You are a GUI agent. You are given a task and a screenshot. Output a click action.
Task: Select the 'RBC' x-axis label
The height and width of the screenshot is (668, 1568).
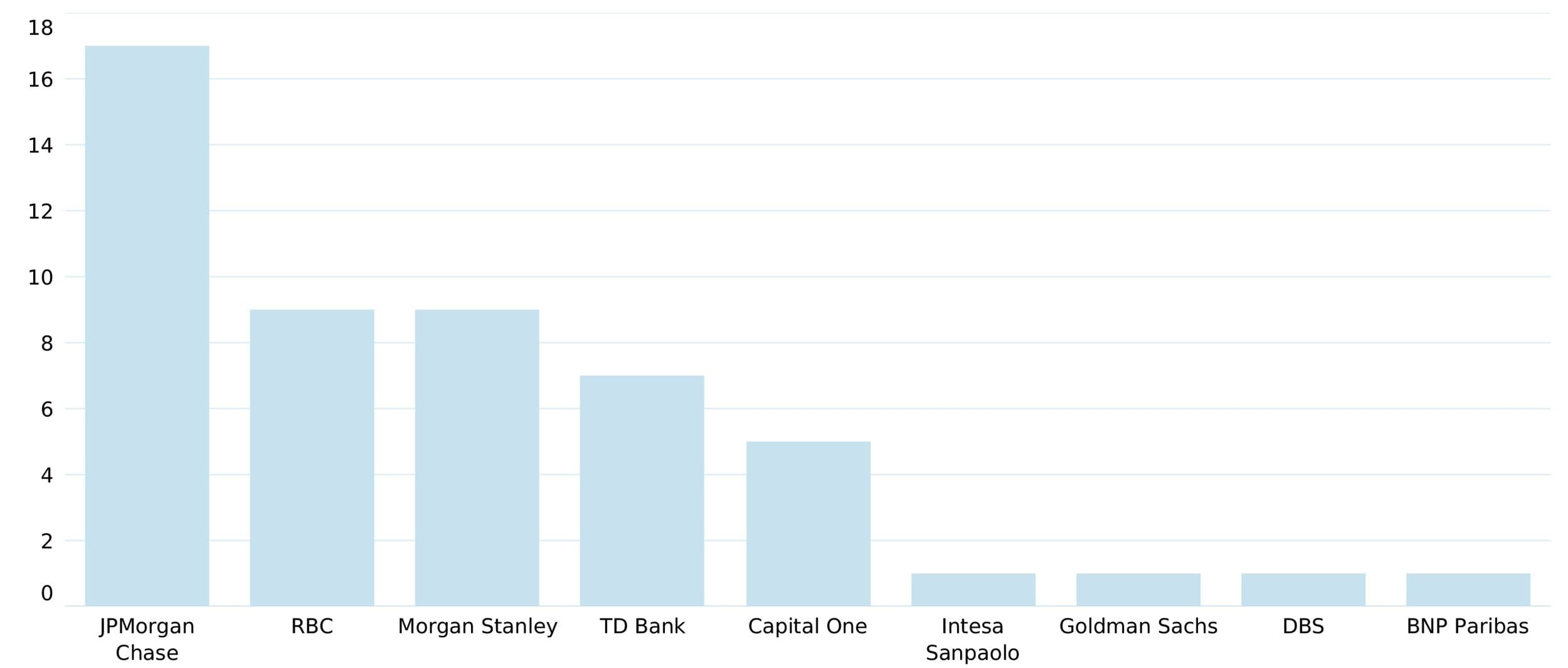click(312, 626)
